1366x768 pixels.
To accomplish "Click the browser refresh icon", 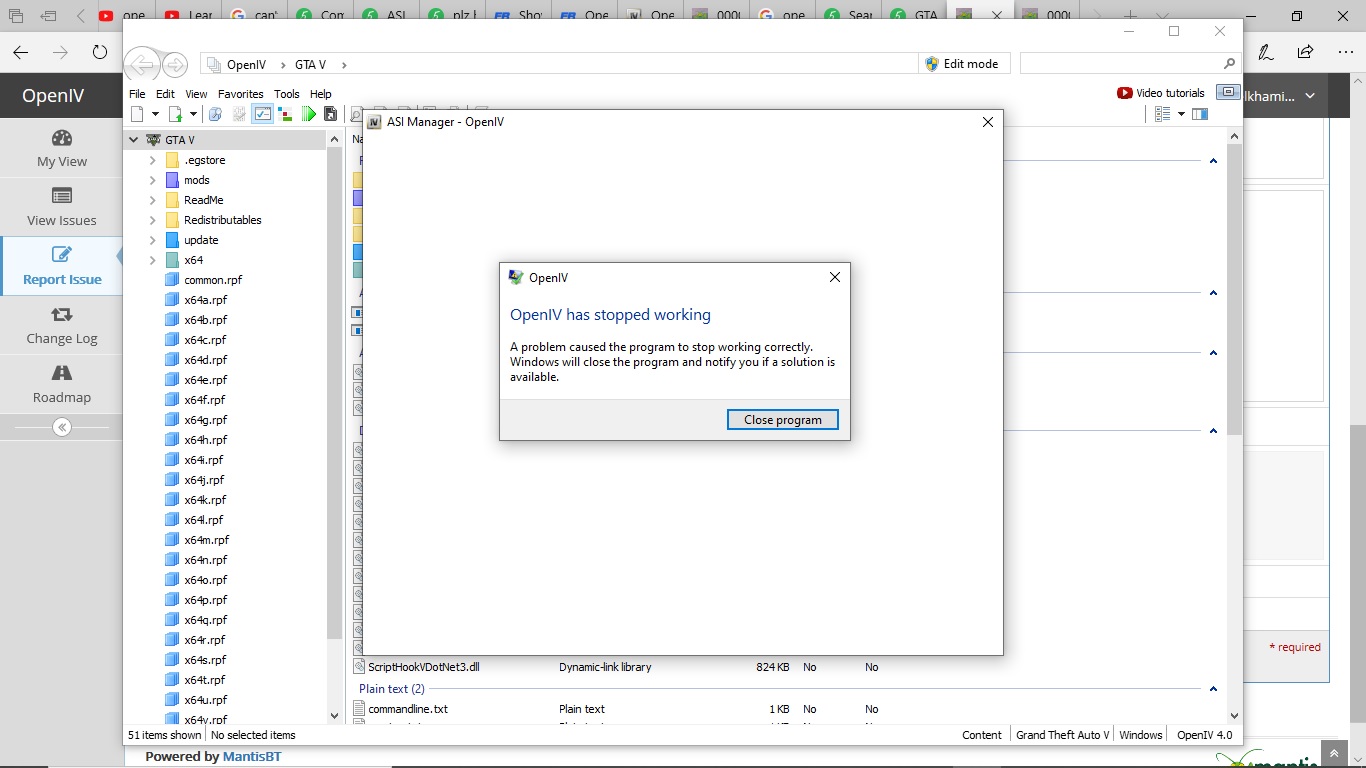I will click(x=99, y=52).
